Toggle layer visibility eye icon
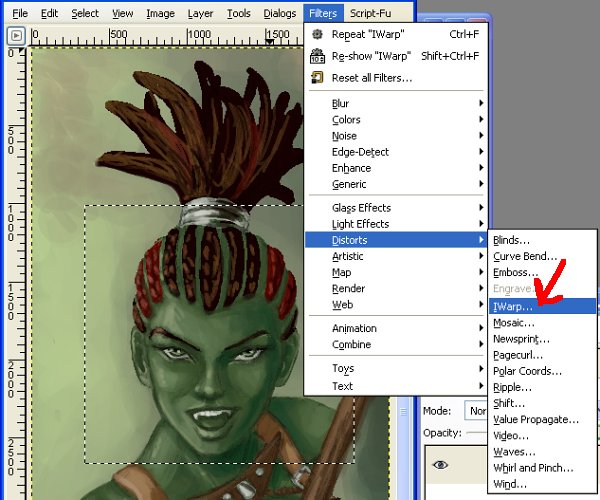The image size is (600, 500). pyautogui.click(x=440, y=464)
